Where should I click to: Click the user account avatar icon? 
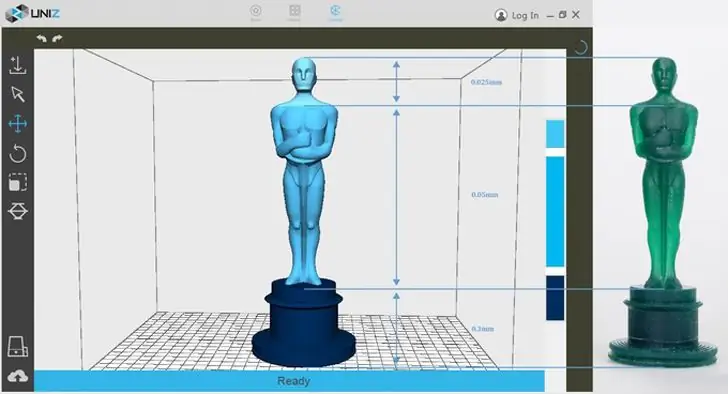(501, 15)
